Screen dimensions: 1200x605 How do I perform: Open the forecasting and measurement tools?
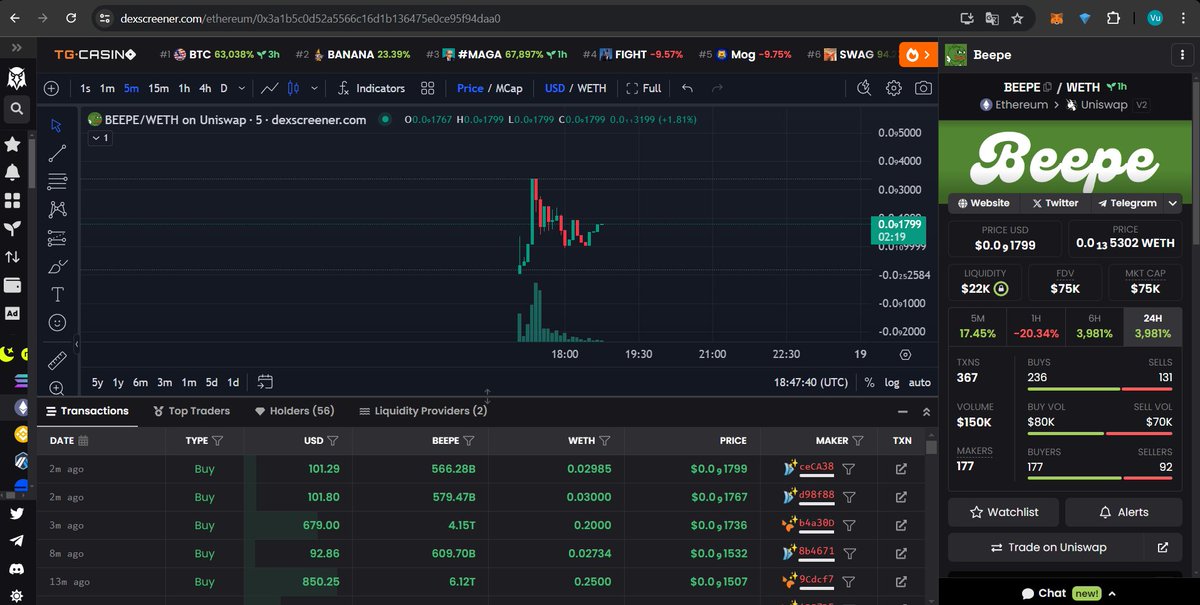[x=57, y=238]
